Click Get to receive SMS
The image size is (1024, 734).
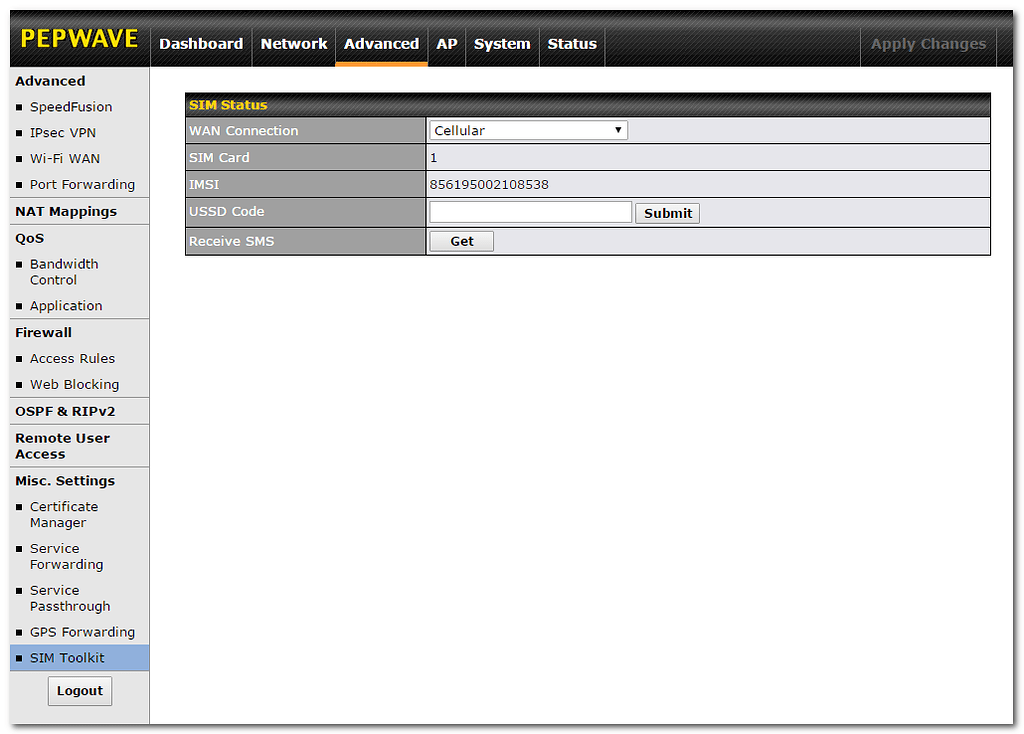click(461, 241)
